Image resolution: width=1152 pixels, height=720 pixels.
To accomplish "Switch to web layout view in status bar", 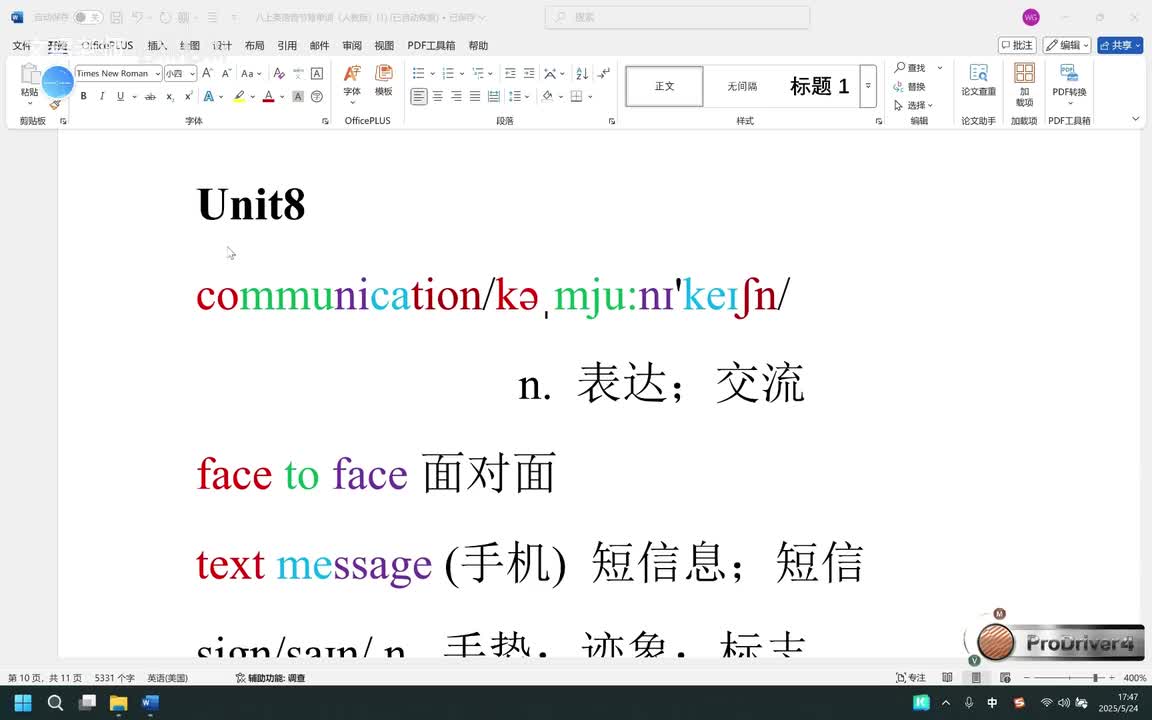I will [x=1005, y=677].
